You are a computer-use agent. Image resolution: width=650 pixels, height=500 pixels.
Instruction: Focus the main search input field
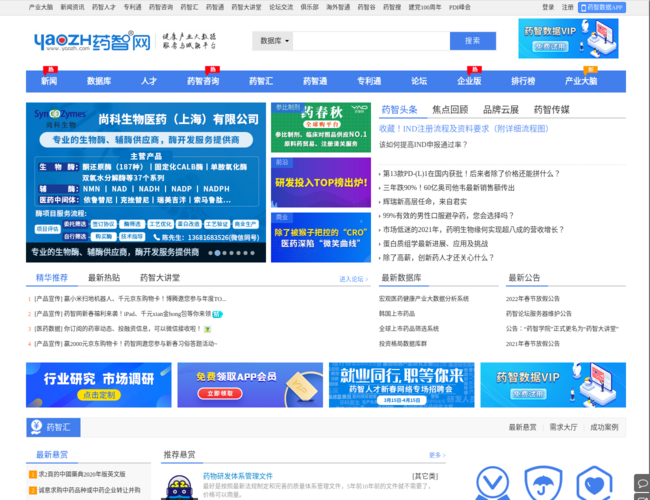(x=371, y=41)
